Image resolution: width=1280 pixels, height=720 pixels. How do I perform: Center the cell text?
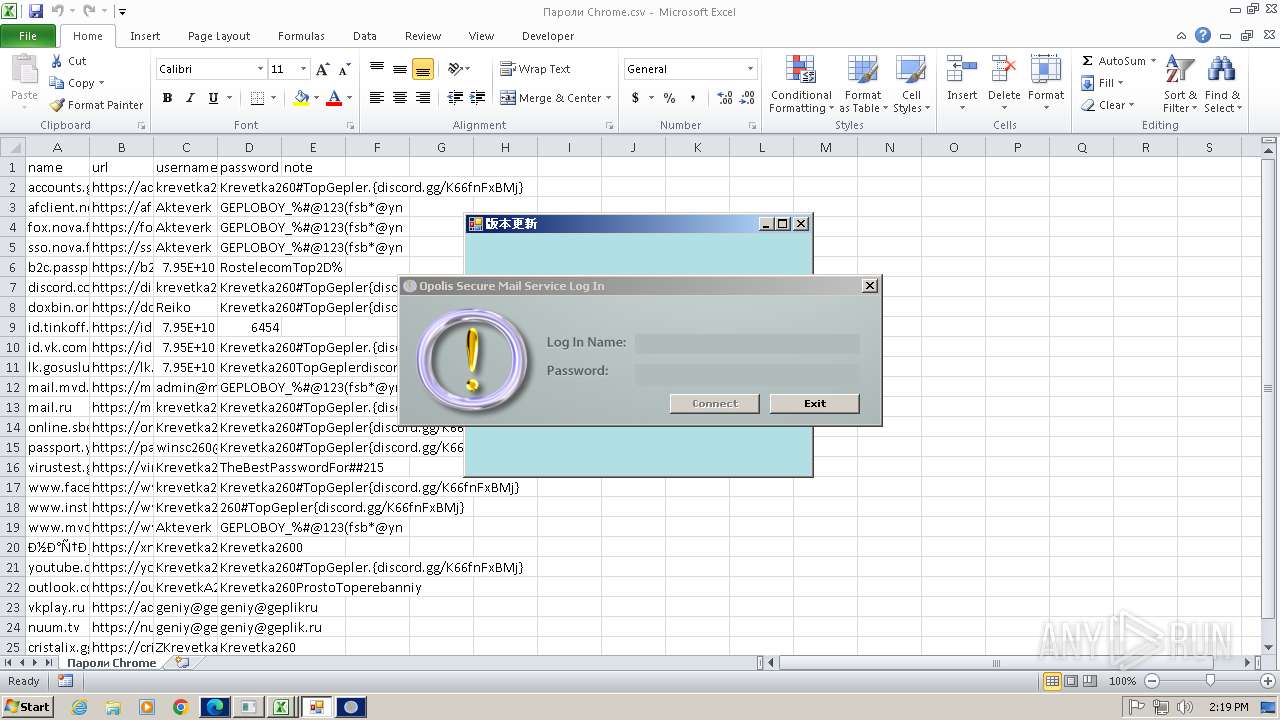400,98
